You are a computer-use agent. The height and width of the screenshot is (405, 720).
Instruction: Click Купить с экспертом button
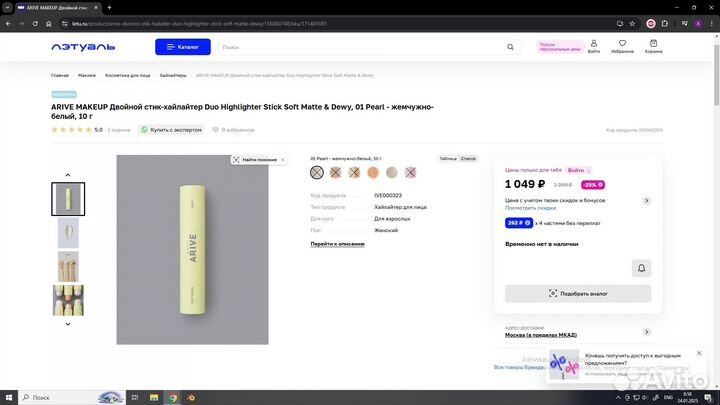[171, 130]
